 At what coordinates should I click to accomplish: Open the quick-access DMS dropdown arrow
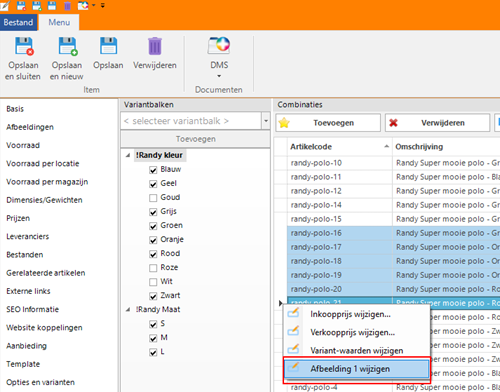pos(94,5)
